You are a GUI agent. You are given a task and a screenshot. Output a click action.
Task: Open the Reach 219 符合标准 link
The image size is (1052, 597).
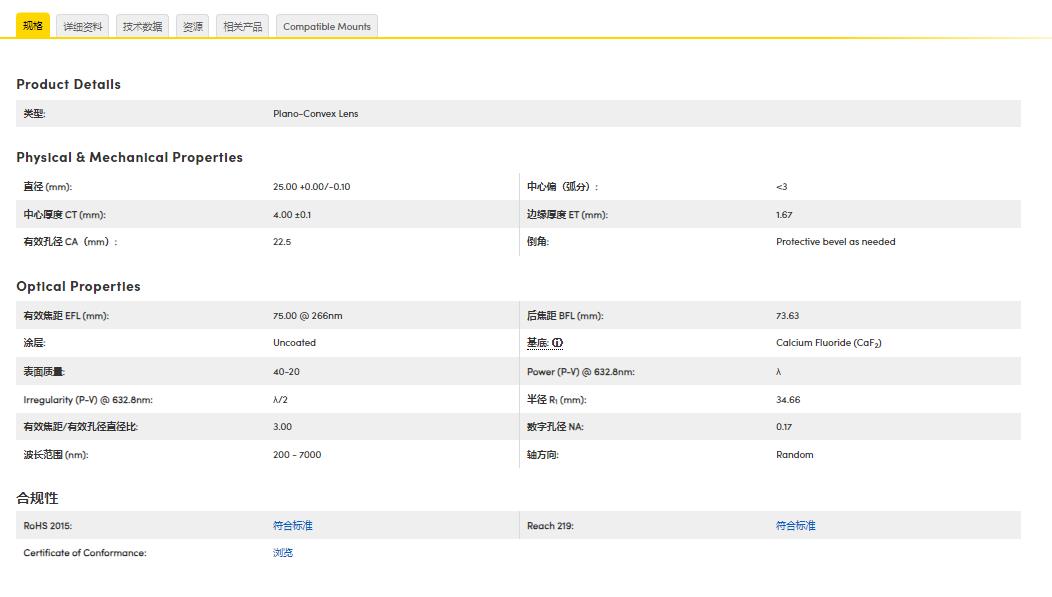pos(796,525)
